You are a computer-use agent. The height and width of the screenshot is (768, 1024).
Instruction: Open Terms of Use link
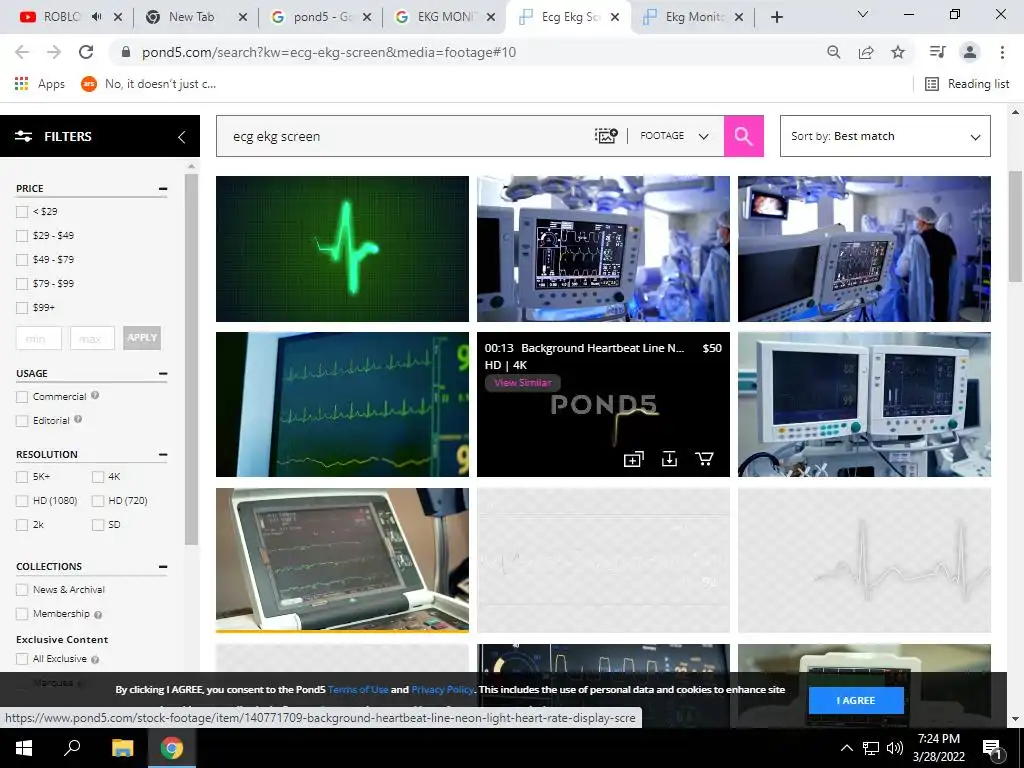click(x=358, y=690)
